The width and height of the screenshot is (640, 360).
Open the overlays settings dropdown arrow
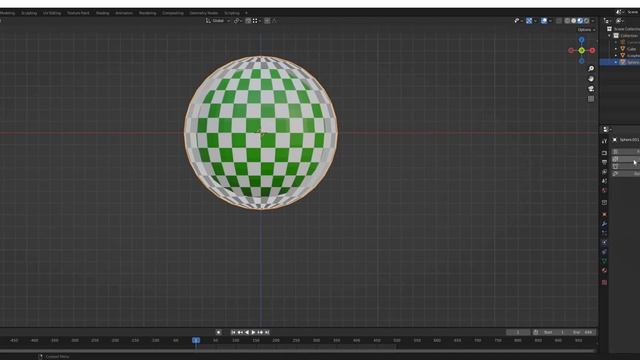pyautogui.click(x=550, y=21)
